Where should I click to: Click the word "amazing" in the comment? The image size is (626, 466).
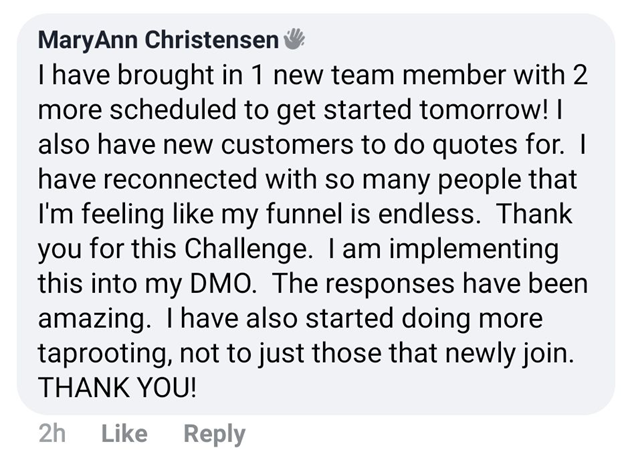click(87, 318)
